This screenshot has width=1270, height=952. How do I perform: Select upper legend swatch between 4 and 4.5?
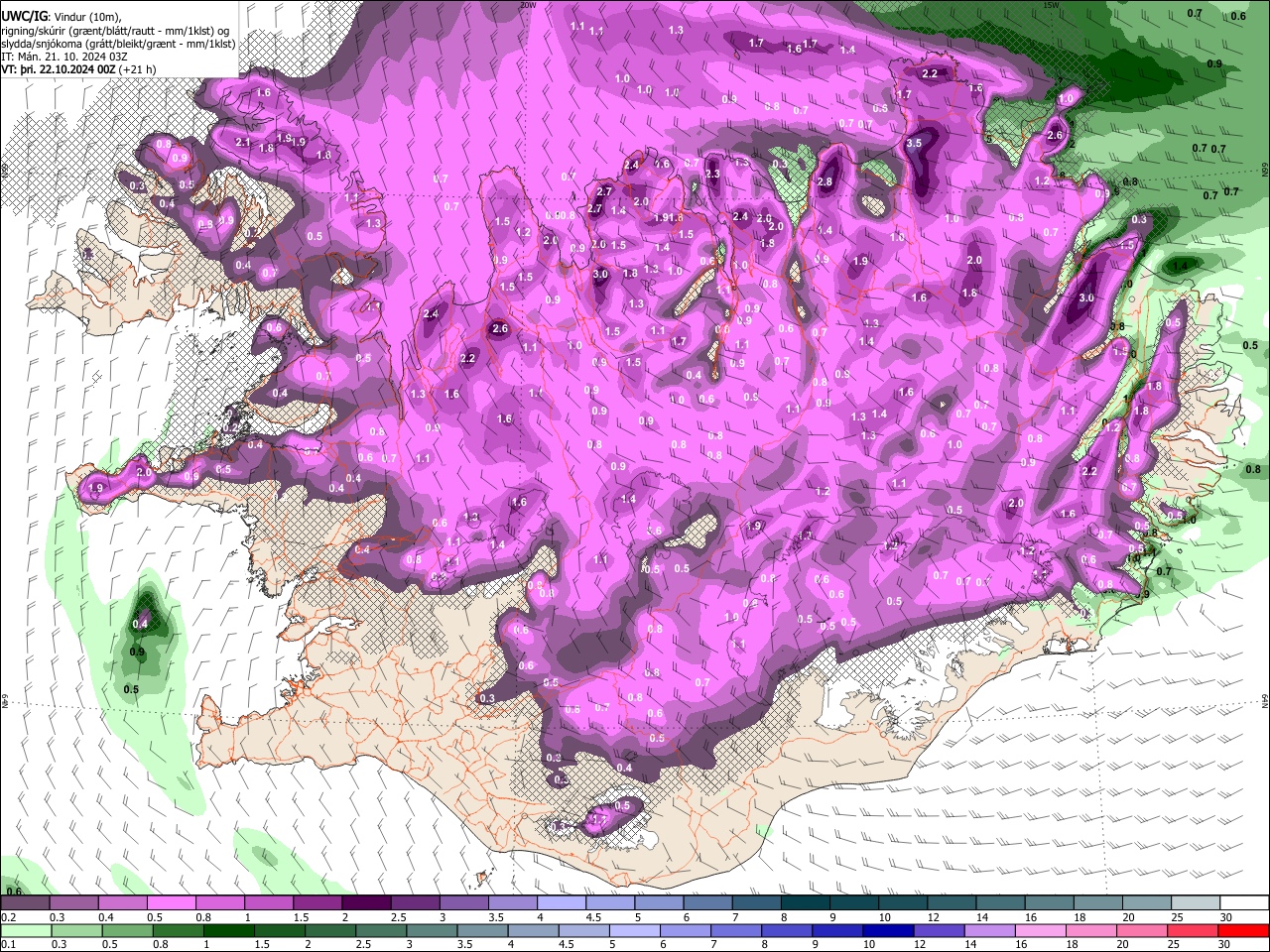click(560, 903)
